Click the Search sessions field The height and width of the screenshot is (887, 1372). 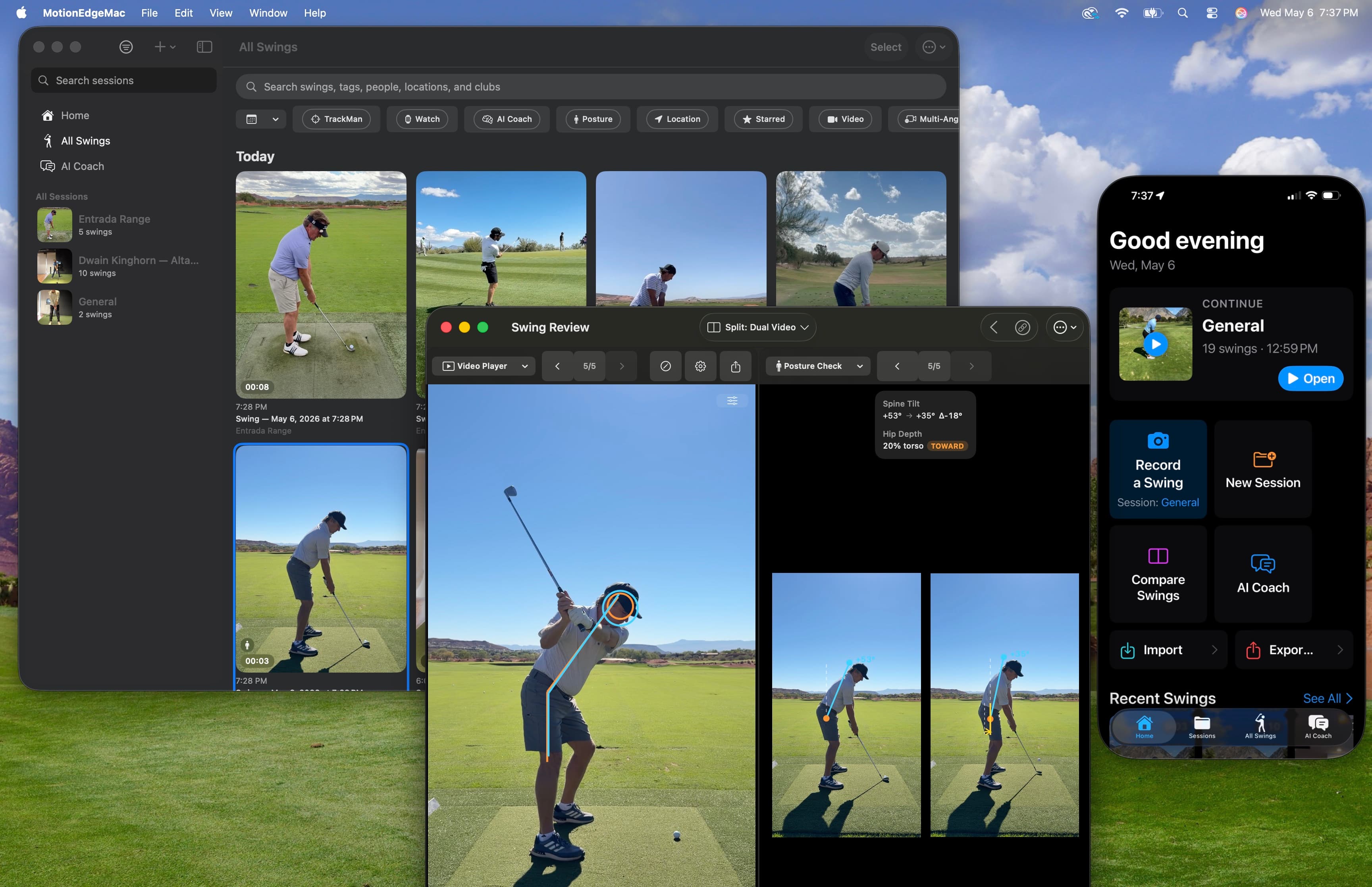(124, 81)
